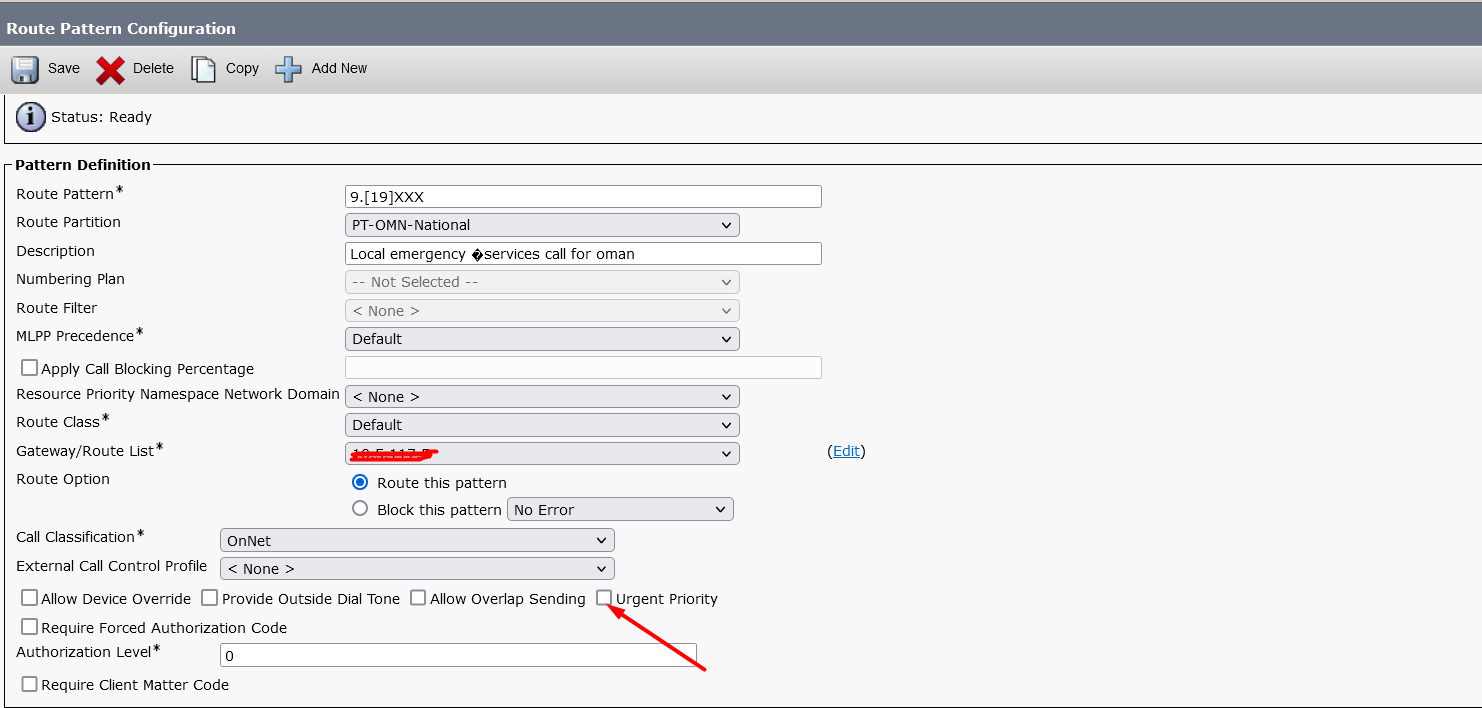This screenshot has width=1482, height=708.
Task: Enable Allow Overlap Sending
Action: pyautogui.click(x=417, y=598)
